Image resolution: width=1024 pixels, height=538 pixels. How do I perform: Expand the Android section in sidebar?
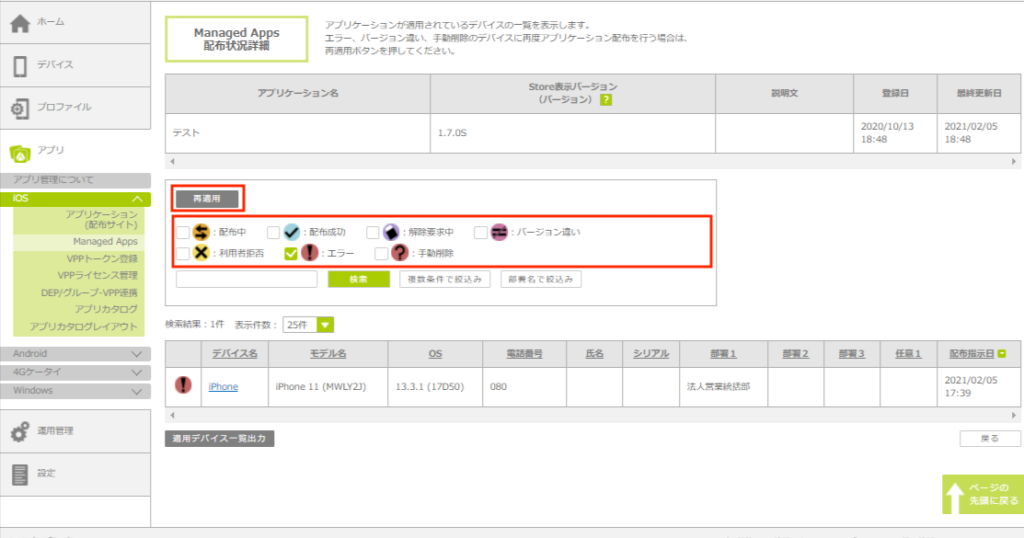point(136,354)
